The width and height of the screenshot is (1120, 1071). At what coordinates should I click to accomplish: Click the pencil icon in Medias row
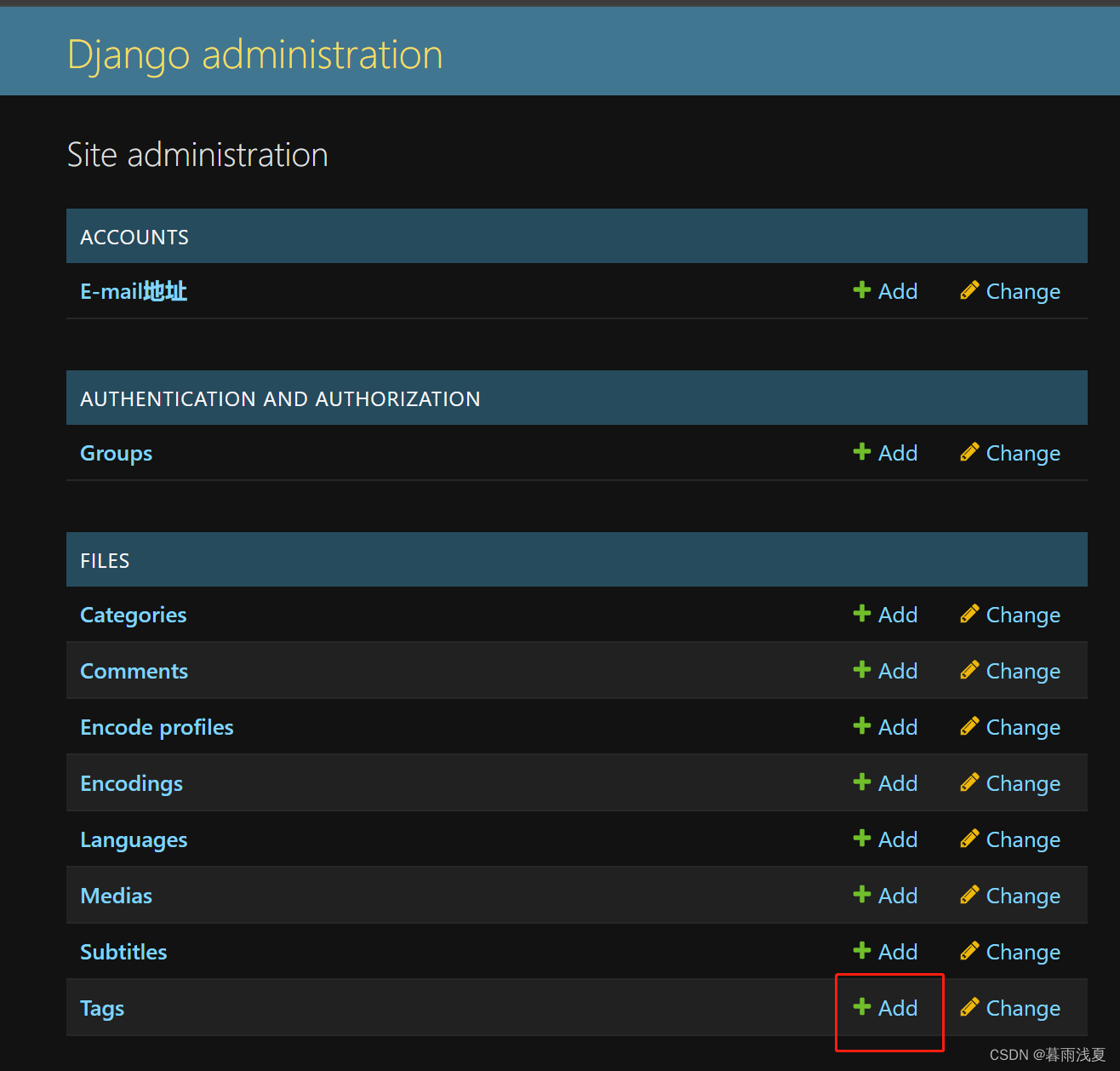point(969,895)
